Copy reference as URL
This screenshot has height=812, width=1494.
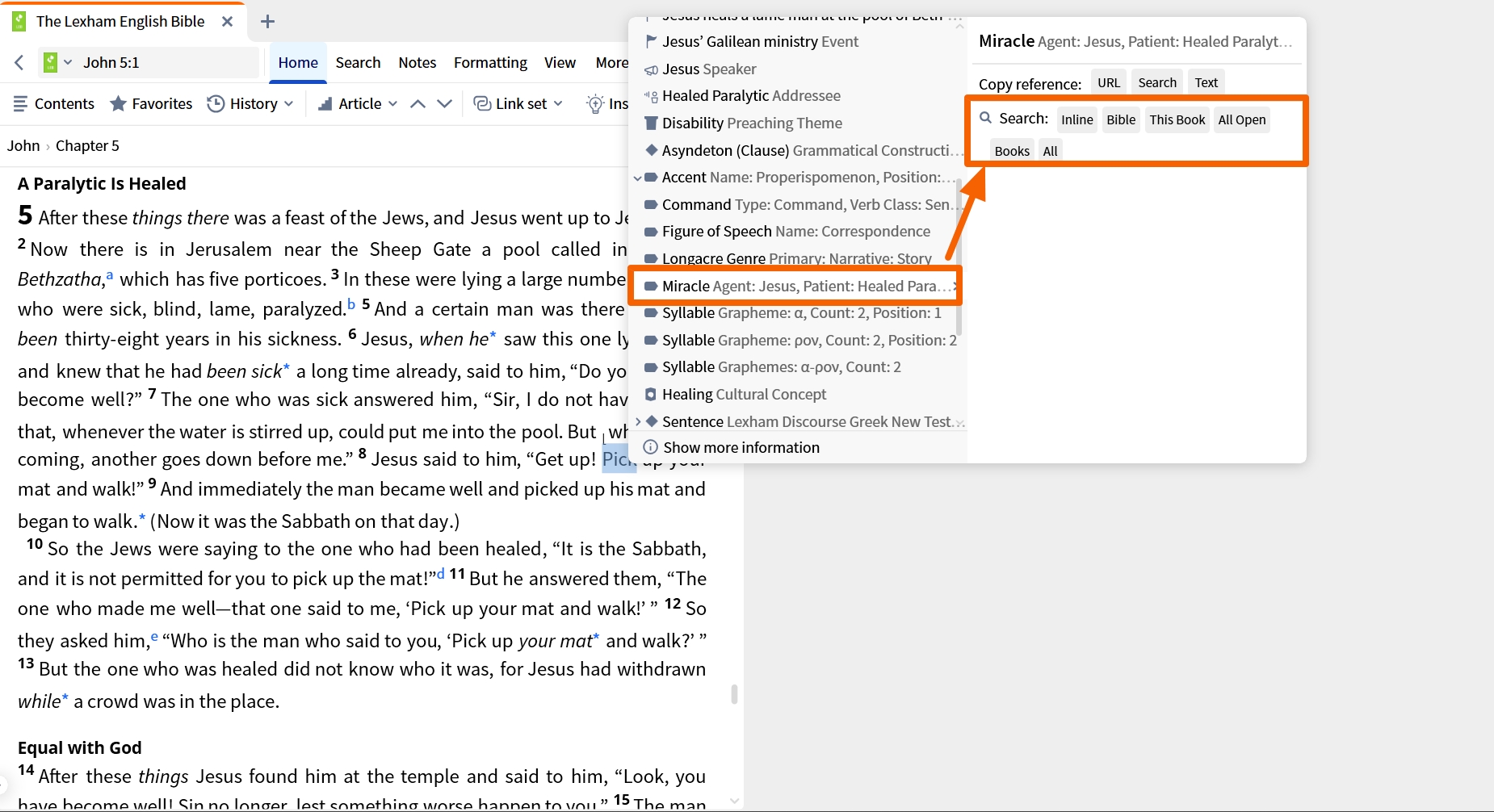point(1109,82)
